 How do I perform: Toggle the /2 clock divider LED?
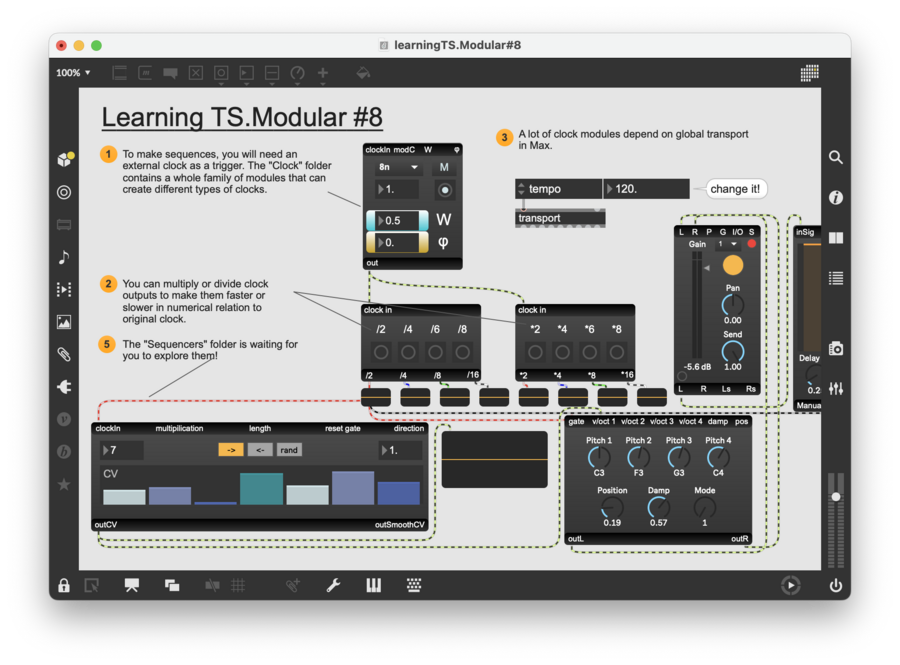(x=381, y=352)
